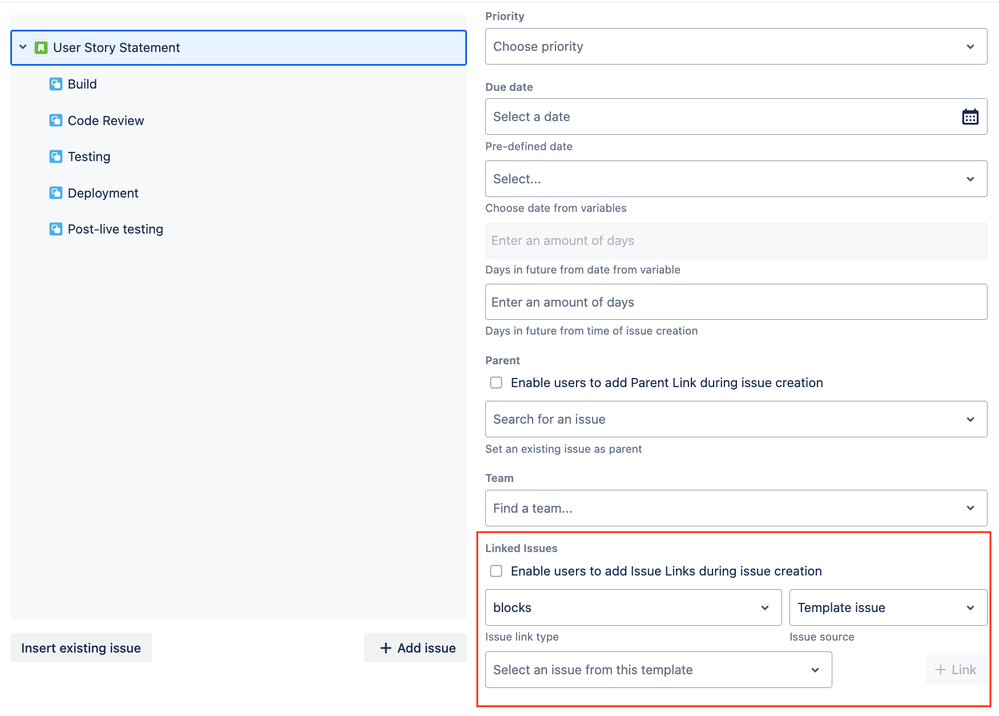The height and width of the screenshot is (716, 999).
Task: Click the Code Review task icon
Action: point(55,120)
